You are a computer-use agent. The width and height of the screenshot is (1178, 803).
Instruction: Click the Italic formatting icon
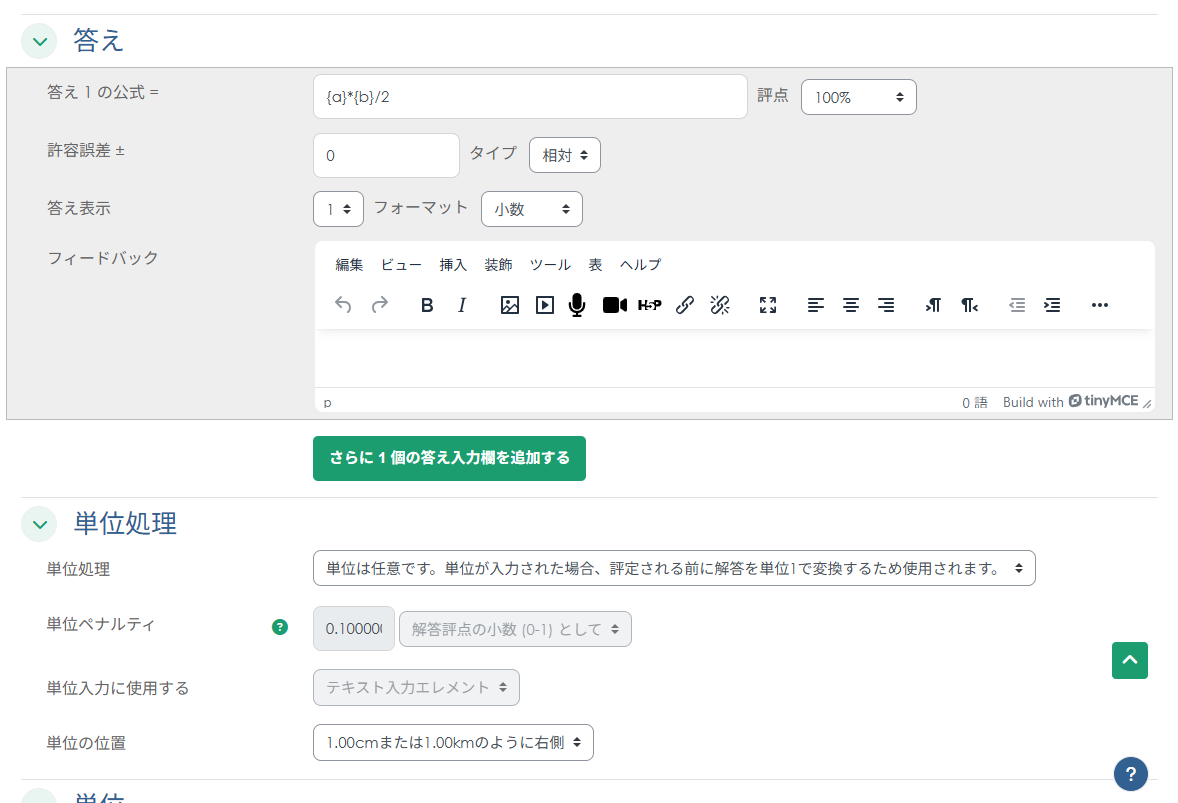pos(462,306)
